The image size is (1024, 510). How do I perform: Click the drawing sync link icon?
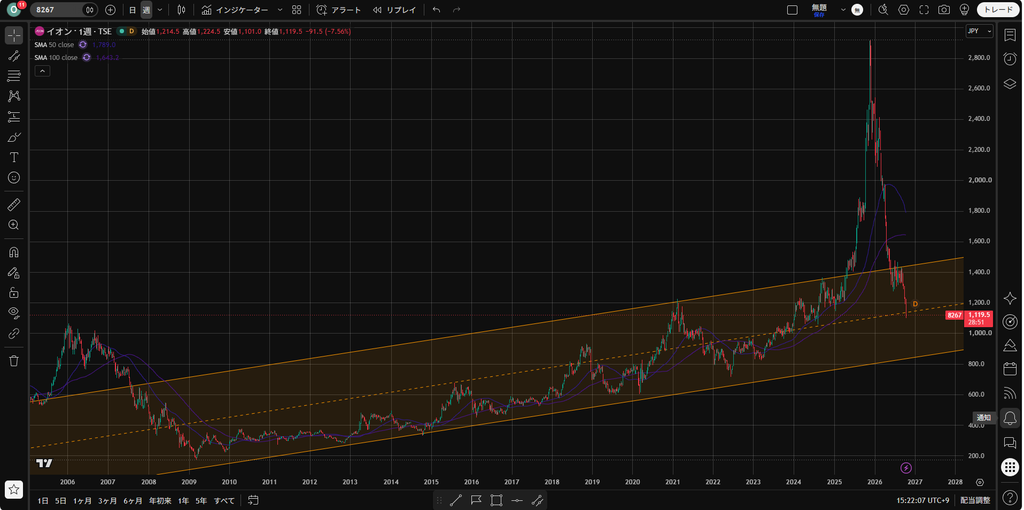(14, 333)
